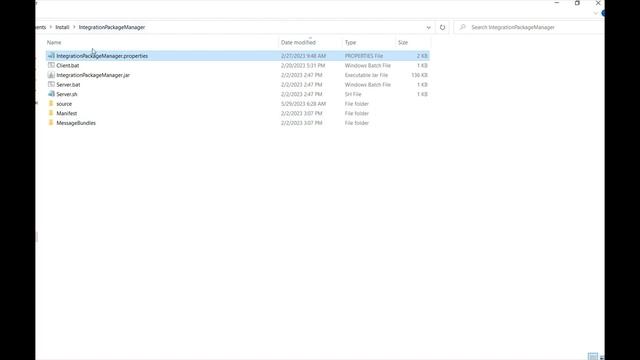Viewport: 640px width, 360px height.
Task: Click the 136 KB size cell
Action: (419, 75)
